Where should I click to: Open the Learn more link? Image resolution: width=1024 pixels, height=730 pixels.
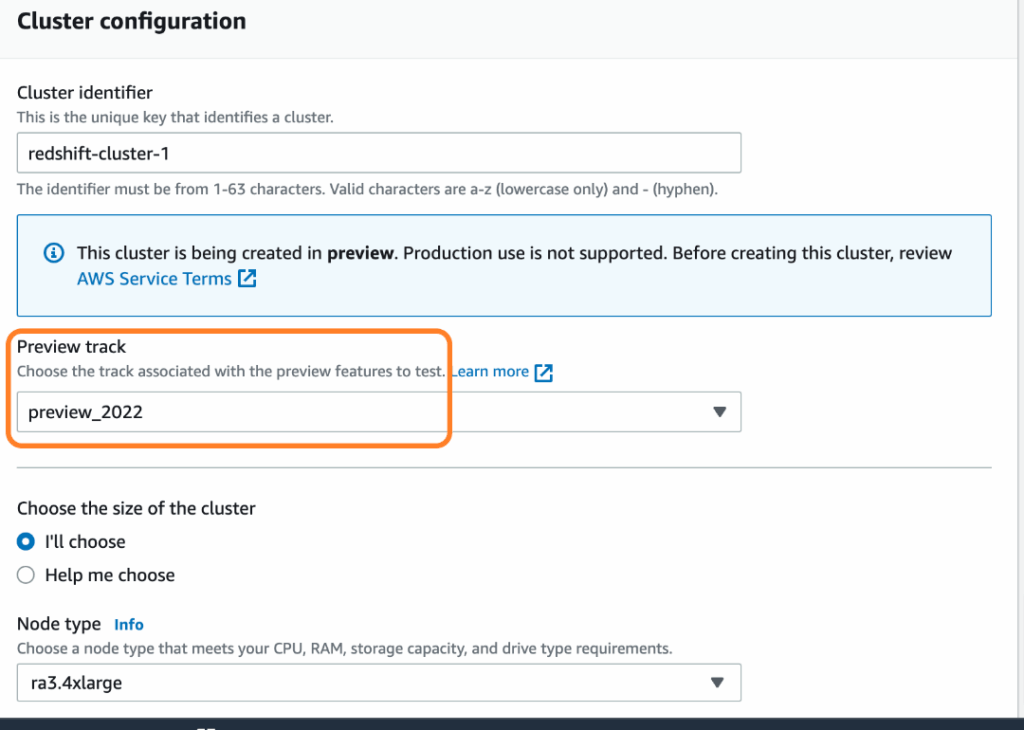pos(490,372)
